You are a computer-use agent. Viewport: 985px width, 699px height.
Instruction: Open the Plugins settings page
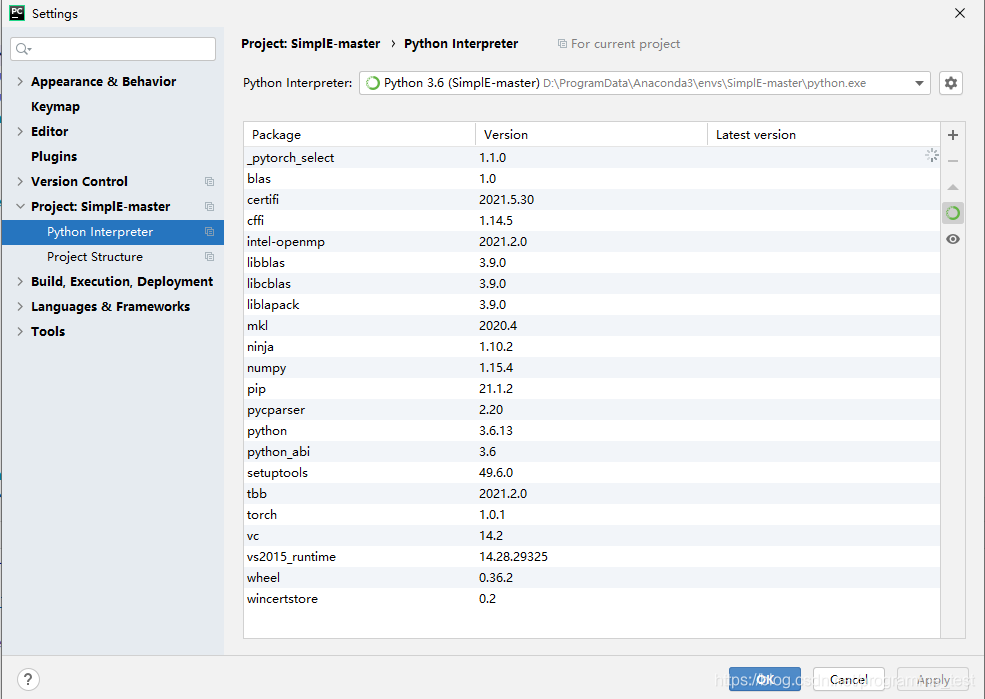click(54, 156)
